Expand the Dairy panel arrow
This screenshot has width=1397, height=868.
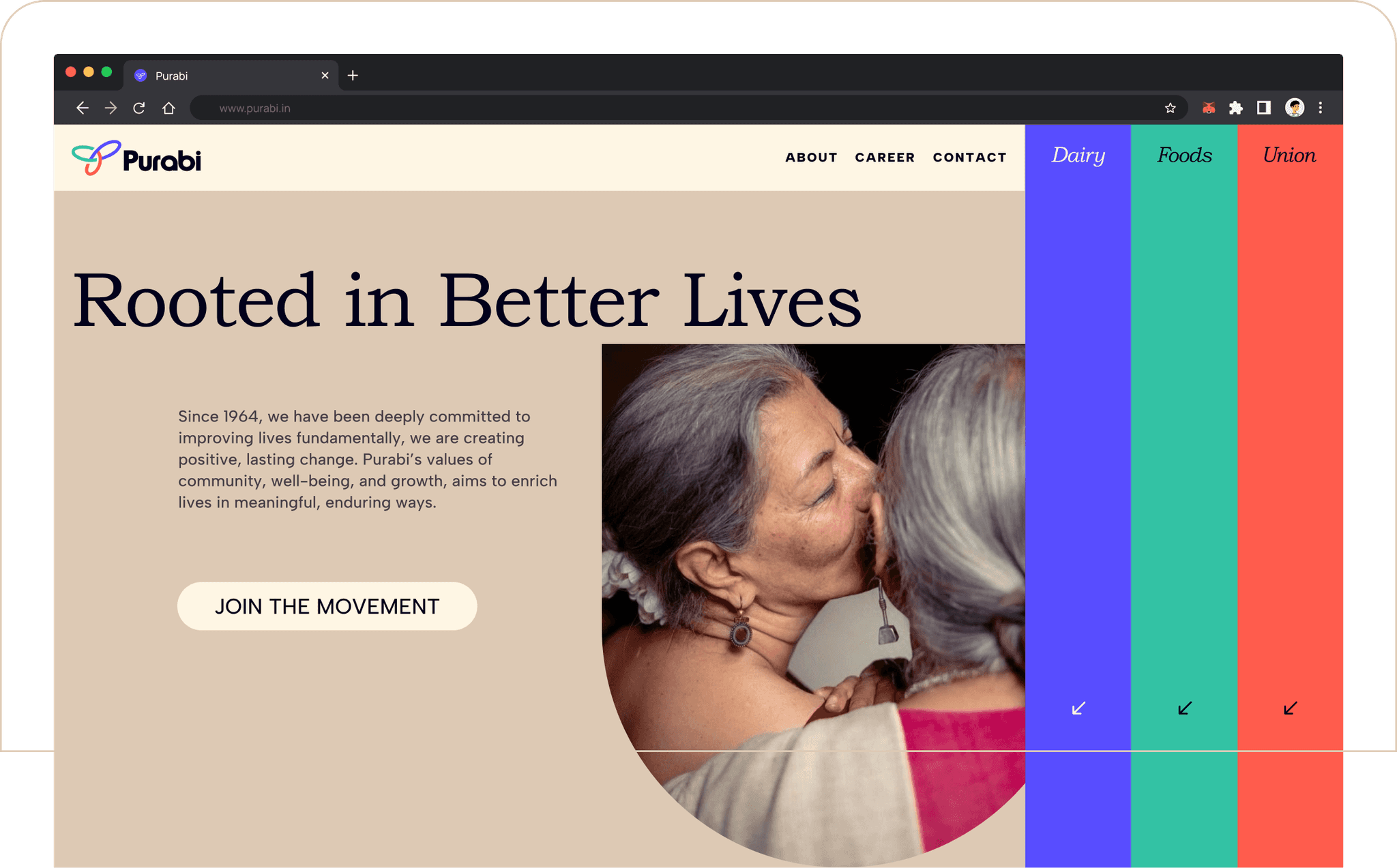1078,708
